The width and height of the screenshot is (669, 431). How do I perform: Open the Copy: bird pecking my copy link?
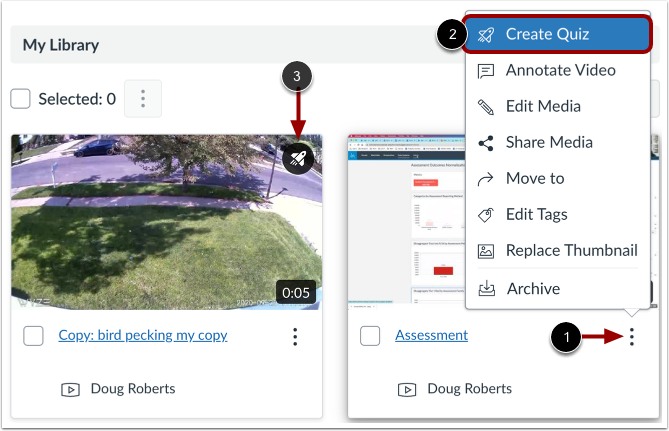(x=143, y=335)
